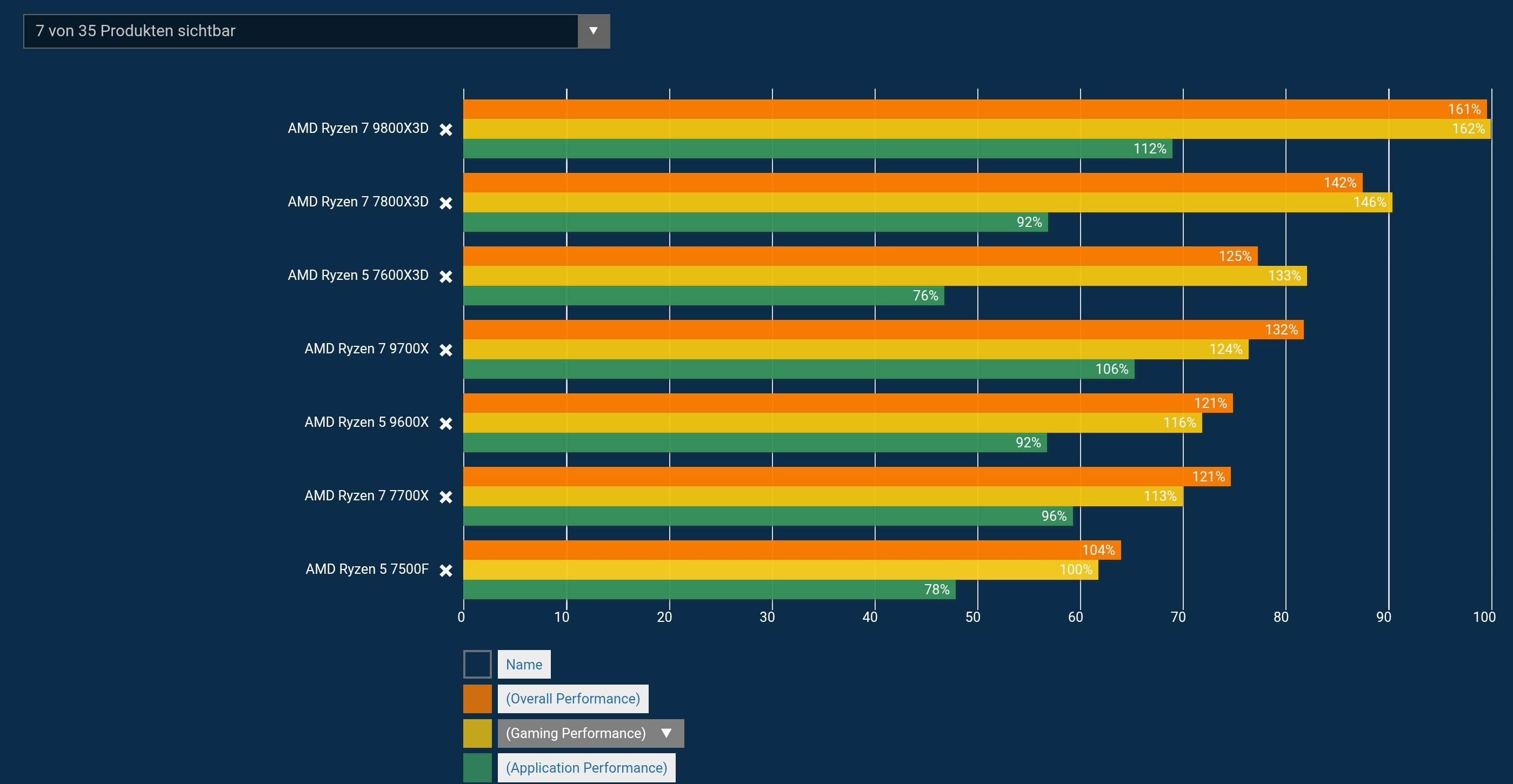Remove AMD Ryzen 5 7600X3D with X icon

446,277
